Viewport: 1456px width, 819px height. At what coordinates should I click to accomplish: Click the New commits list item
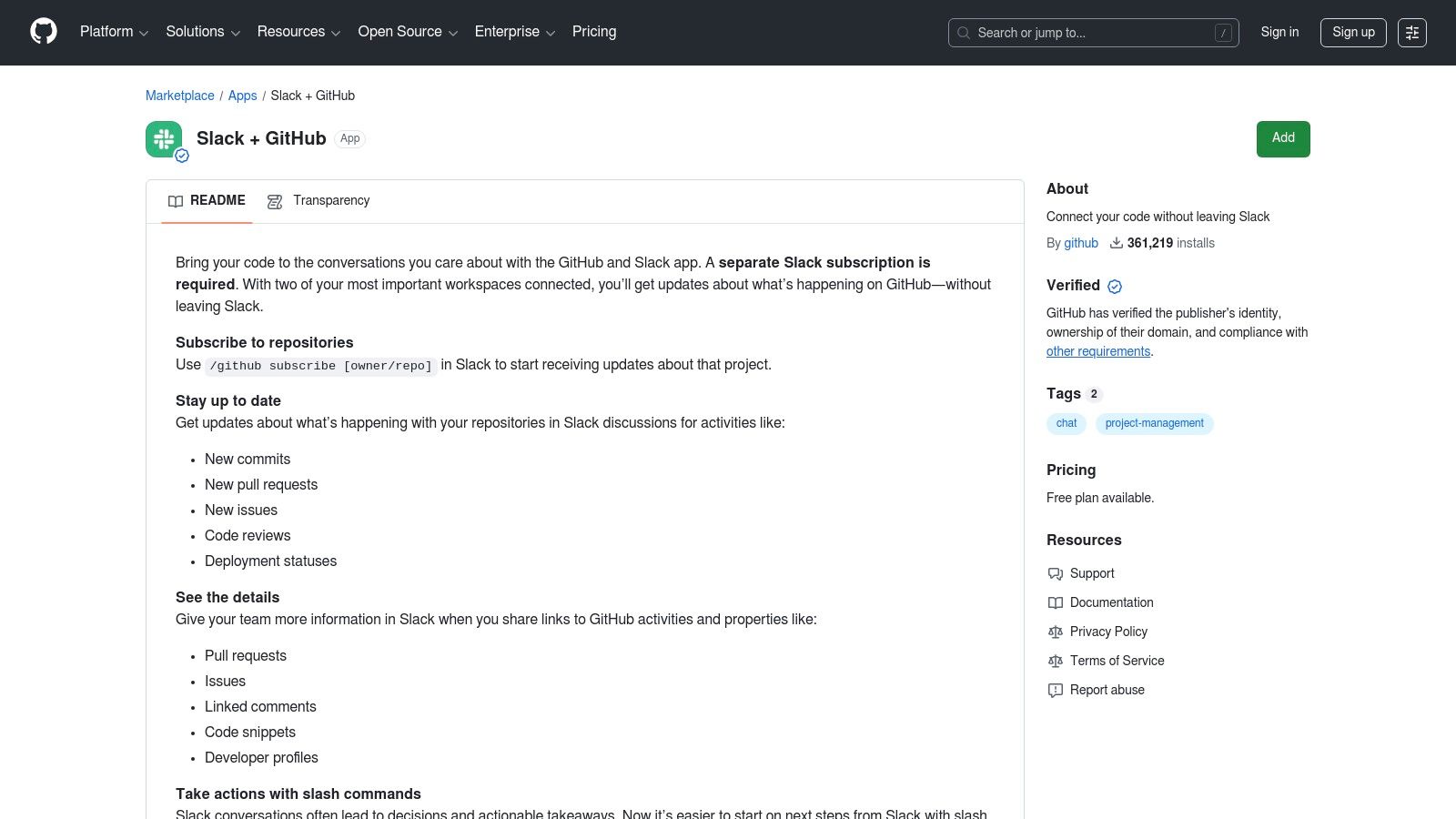248,460
